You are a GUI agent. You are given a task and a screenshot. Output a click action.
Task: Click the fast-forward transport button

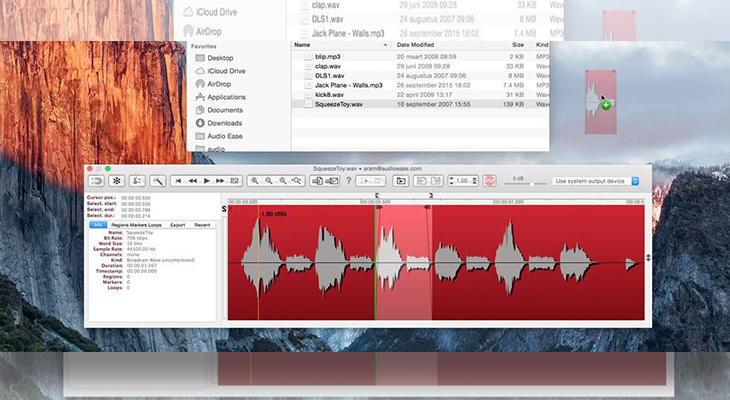tap(220, 181)
